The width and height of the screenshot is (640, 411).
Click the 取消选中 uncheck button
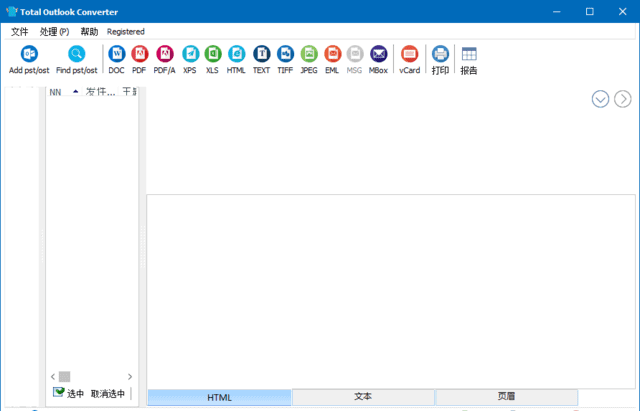[108, 393]
